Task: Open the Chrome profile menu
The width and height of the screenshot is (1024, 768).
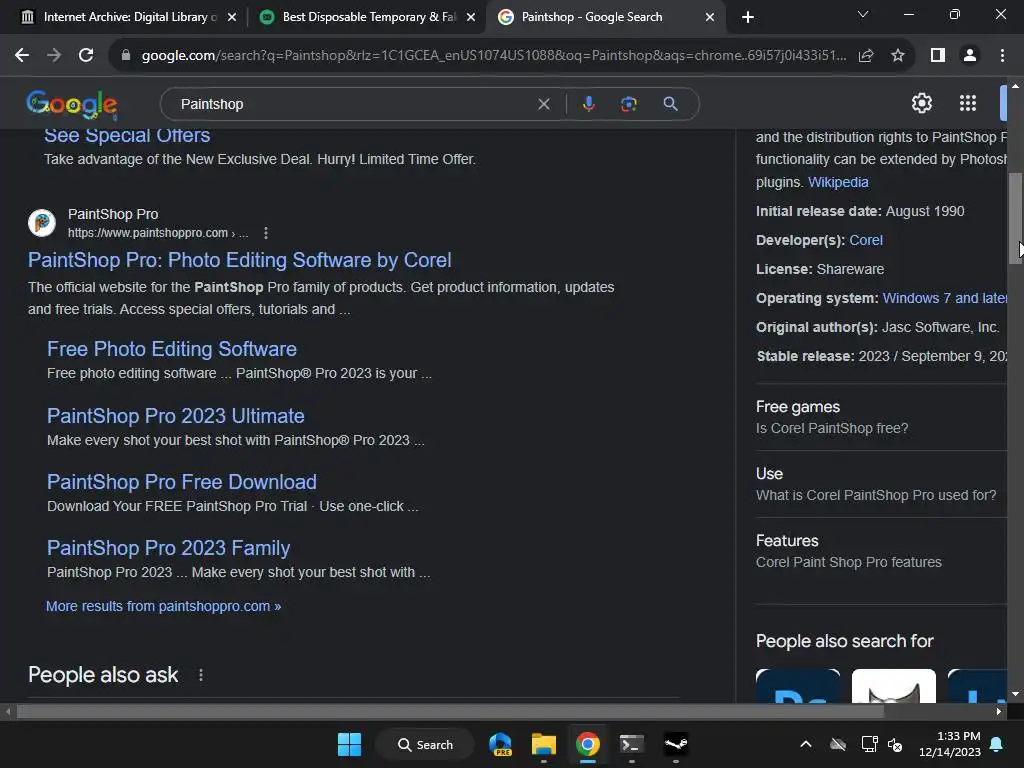Action: point(970,56)
